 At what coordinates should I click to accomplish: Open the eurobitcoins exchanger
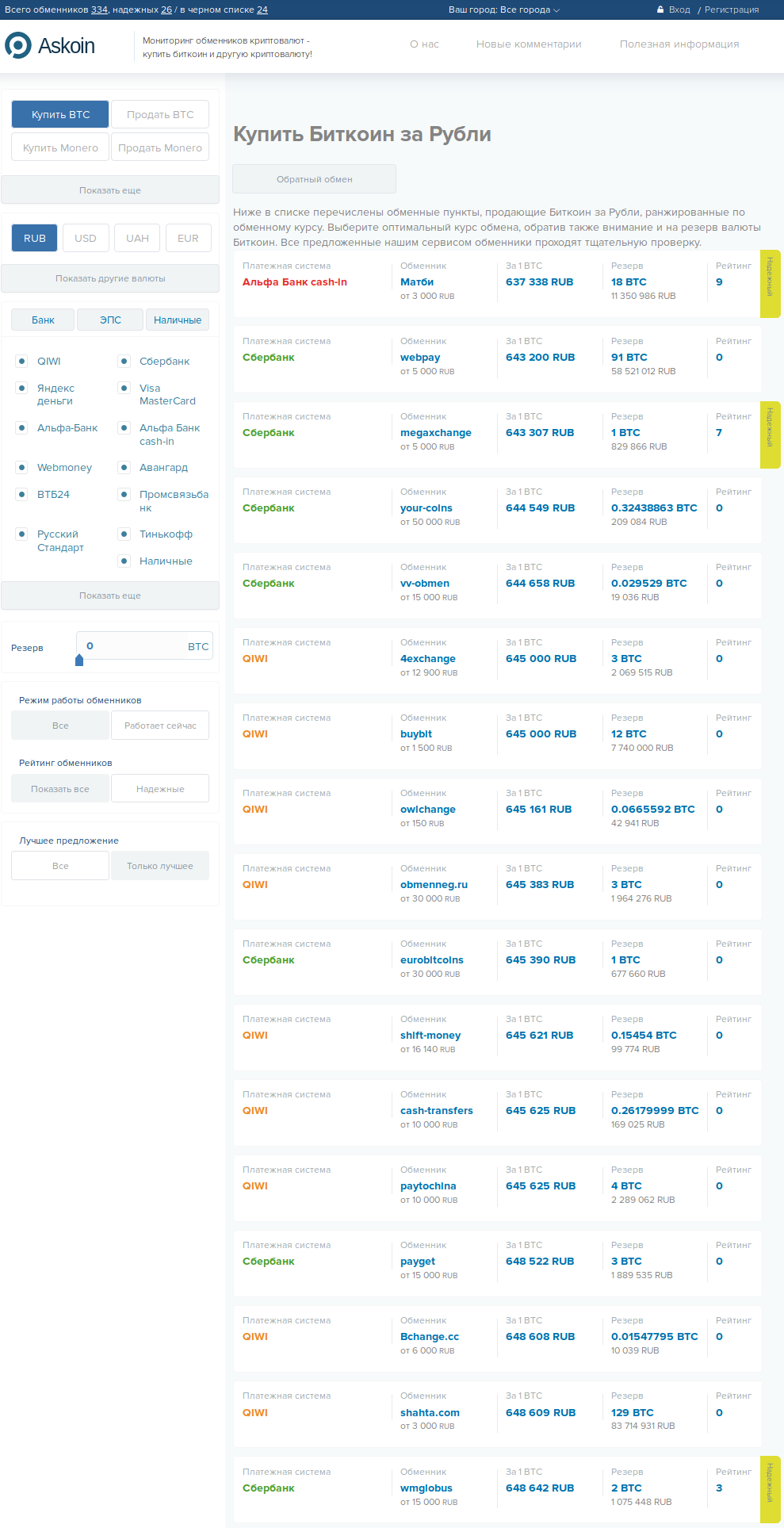pos(432,959)
